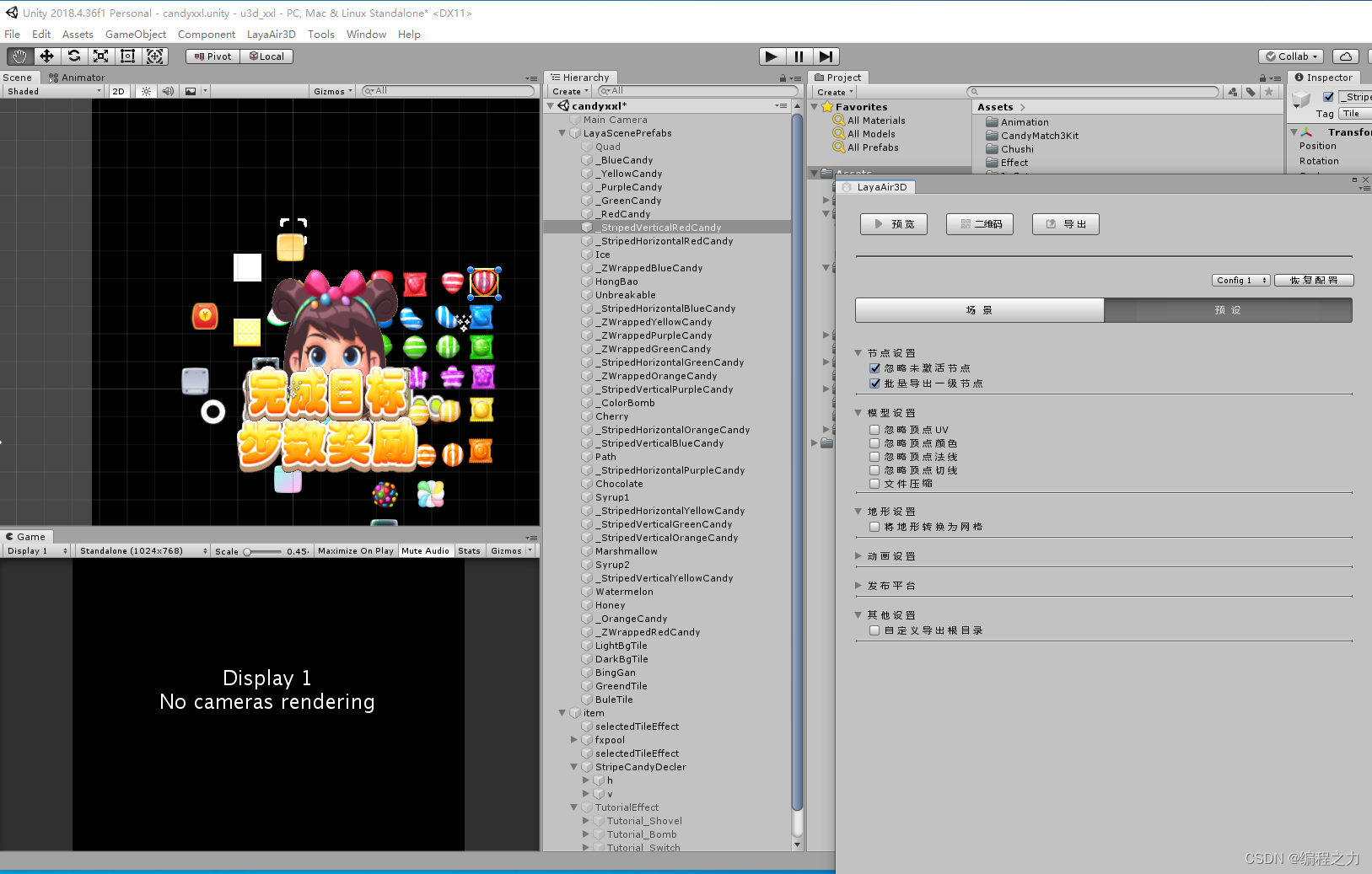Viewport: 1372px width, 874px height.
Task: Click the 导出 export button
Action: click(x=1066, y=224)
